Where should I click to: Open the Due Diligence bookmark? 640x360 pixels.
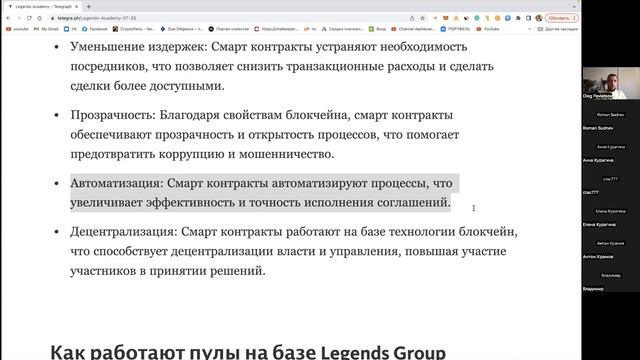(x=182, y=29)
